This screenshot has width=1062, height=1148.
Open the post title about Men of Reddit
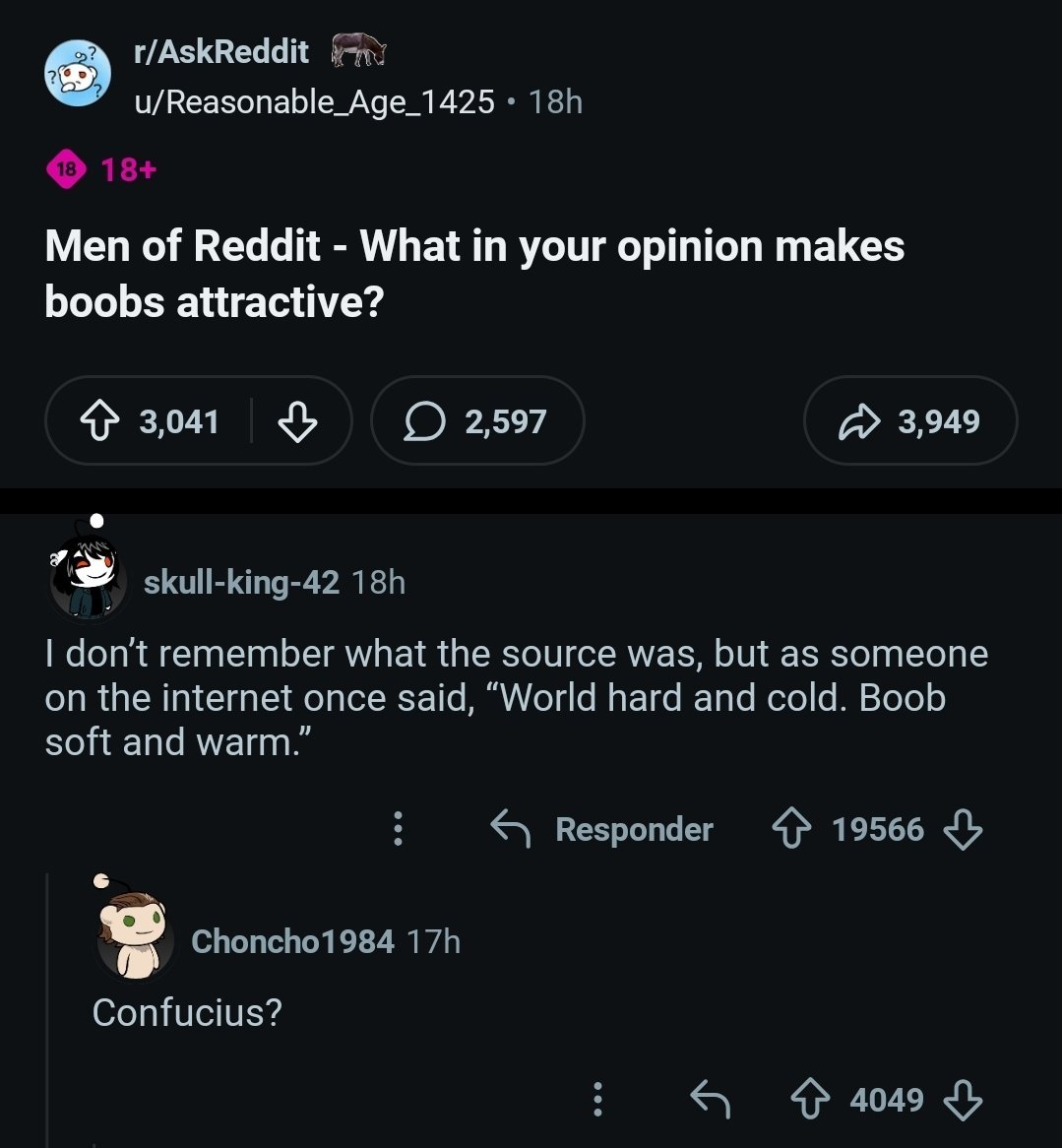pos(473,273)
